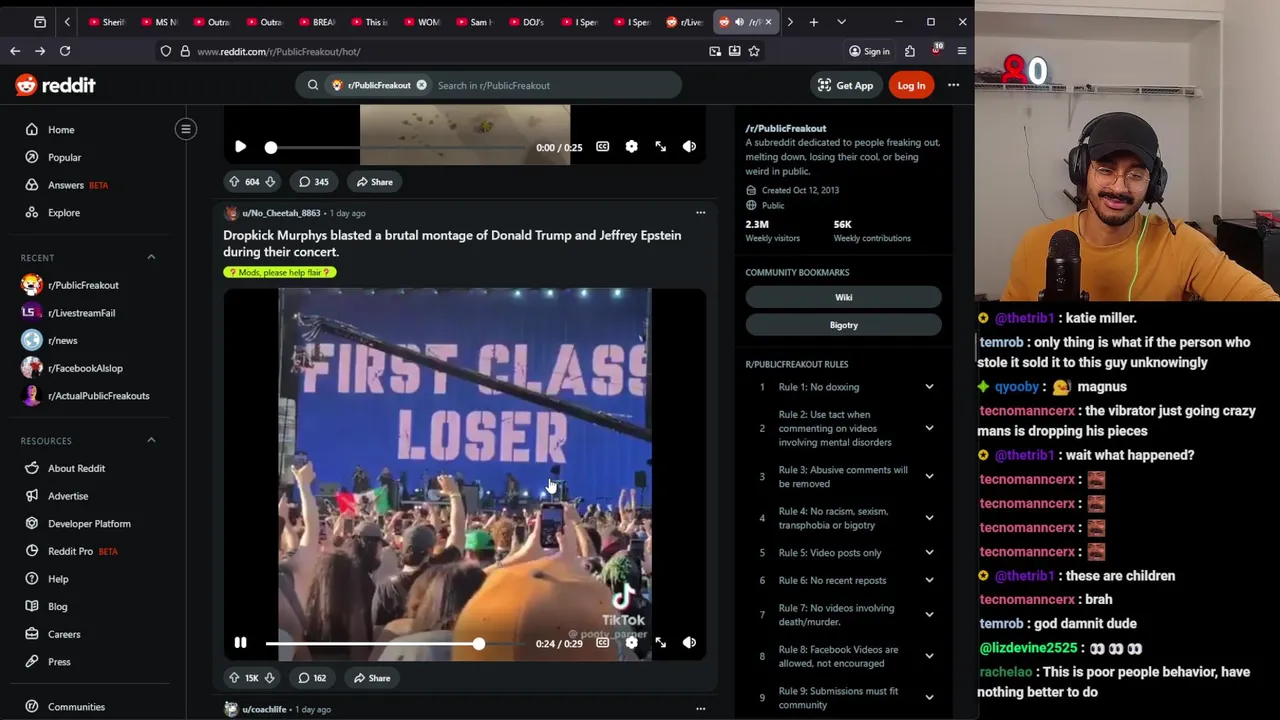1280x720 pixels.
Task: Share the Dropkick Murphys post
Action: (371, 678)
